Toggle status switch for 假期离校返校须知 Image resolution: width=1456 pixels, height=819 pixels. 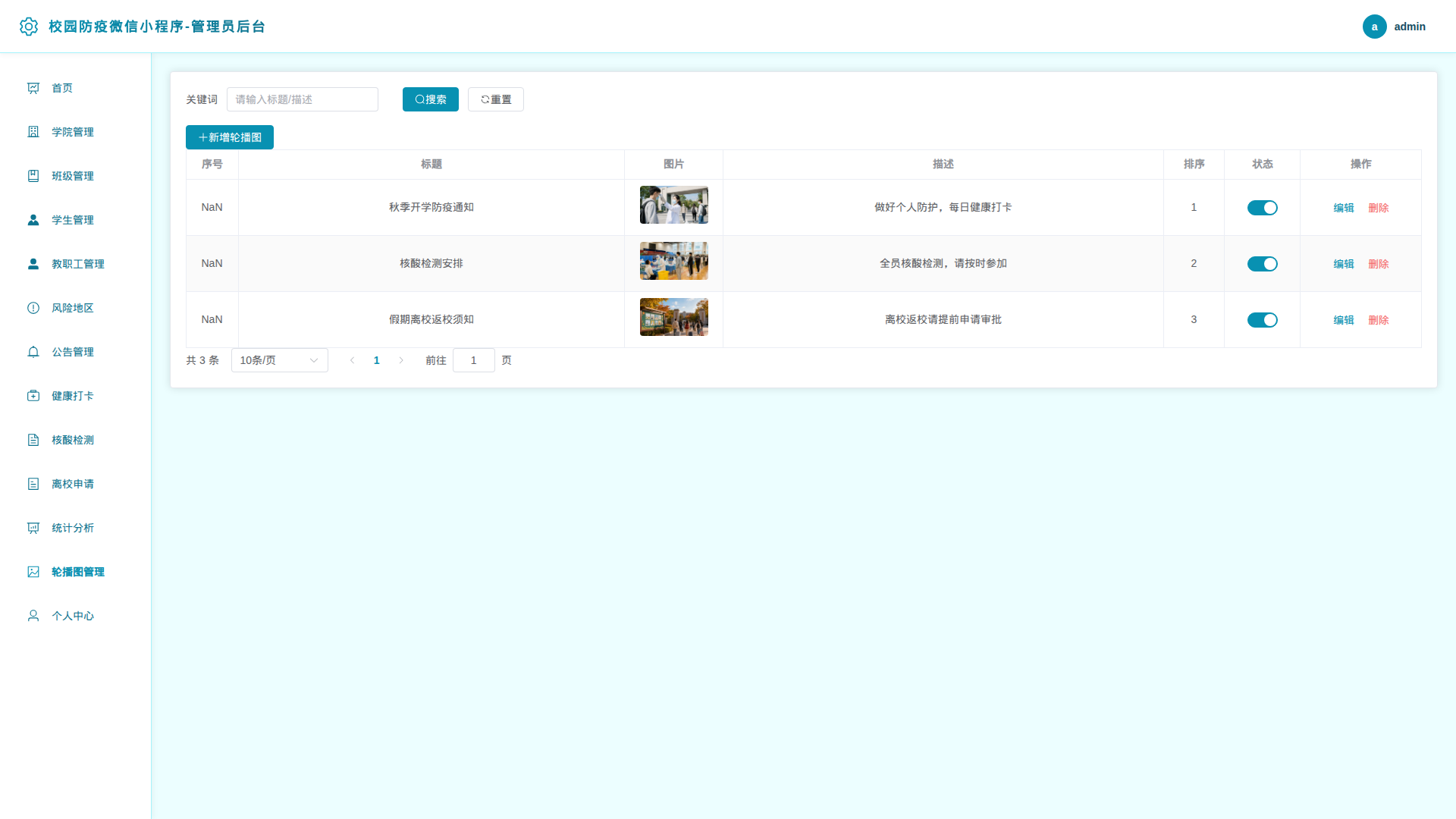click(1262, 320)
